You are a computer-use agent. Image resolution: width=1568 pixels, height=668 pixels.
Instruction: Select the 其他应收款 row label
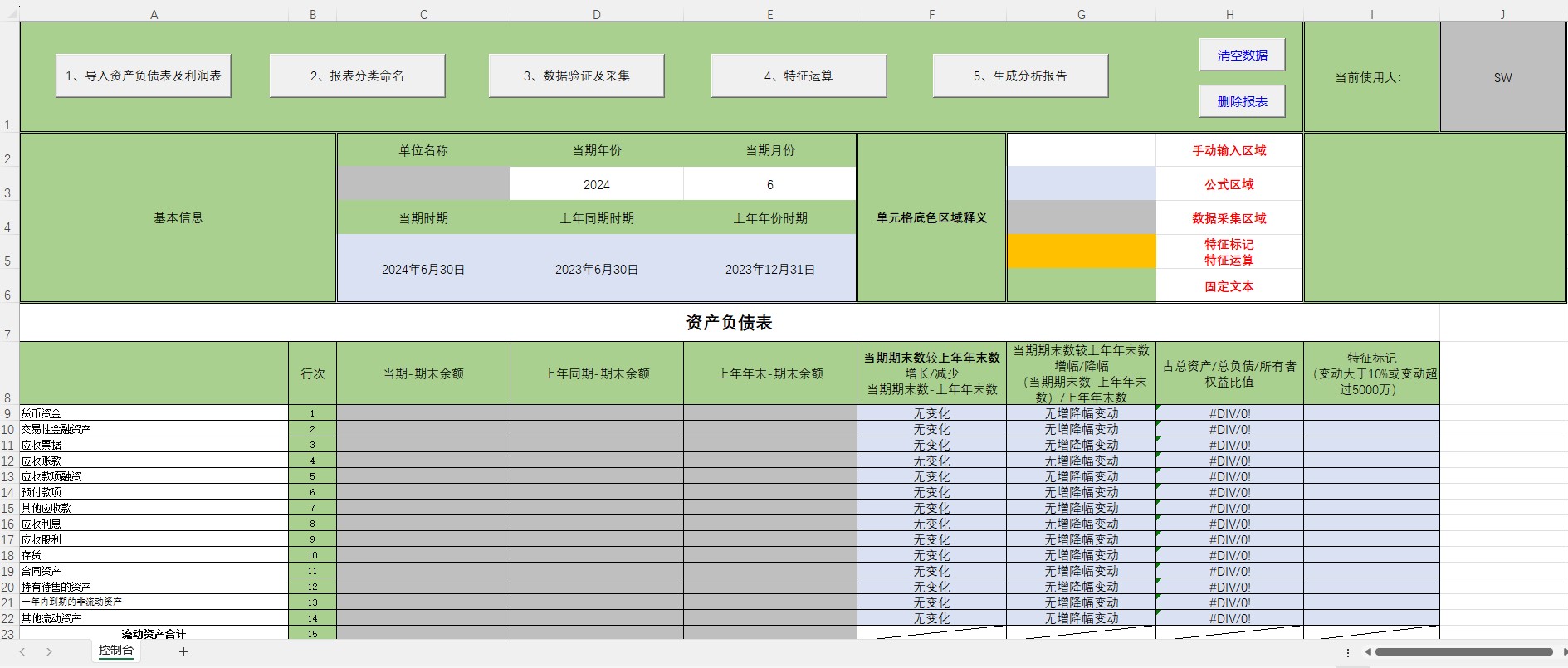tap(154, 508)
